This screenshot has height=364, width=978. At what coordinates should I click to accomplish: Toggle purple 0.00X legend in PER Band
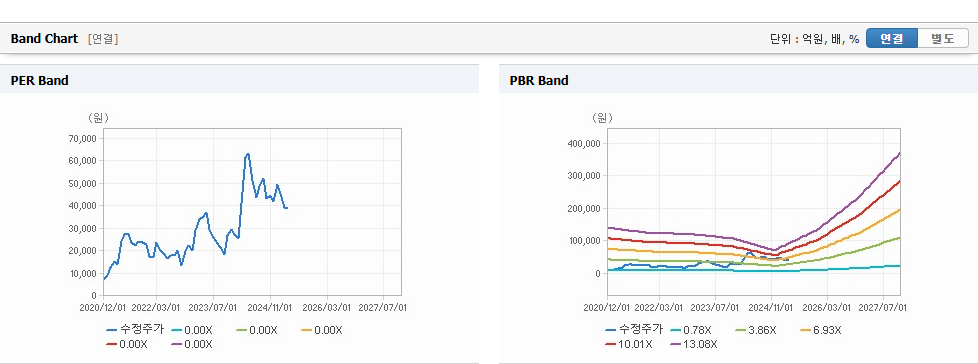point(193,345)
